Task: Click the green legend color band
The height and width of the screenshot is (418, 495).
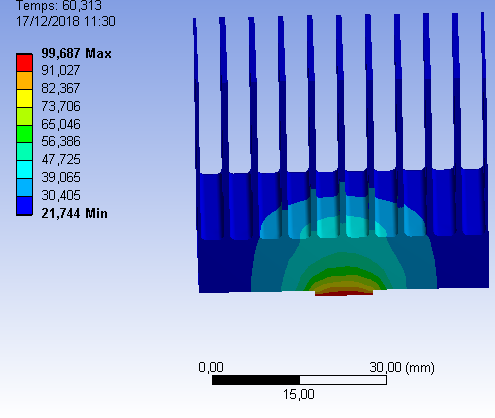Action: tap(24, 134)
